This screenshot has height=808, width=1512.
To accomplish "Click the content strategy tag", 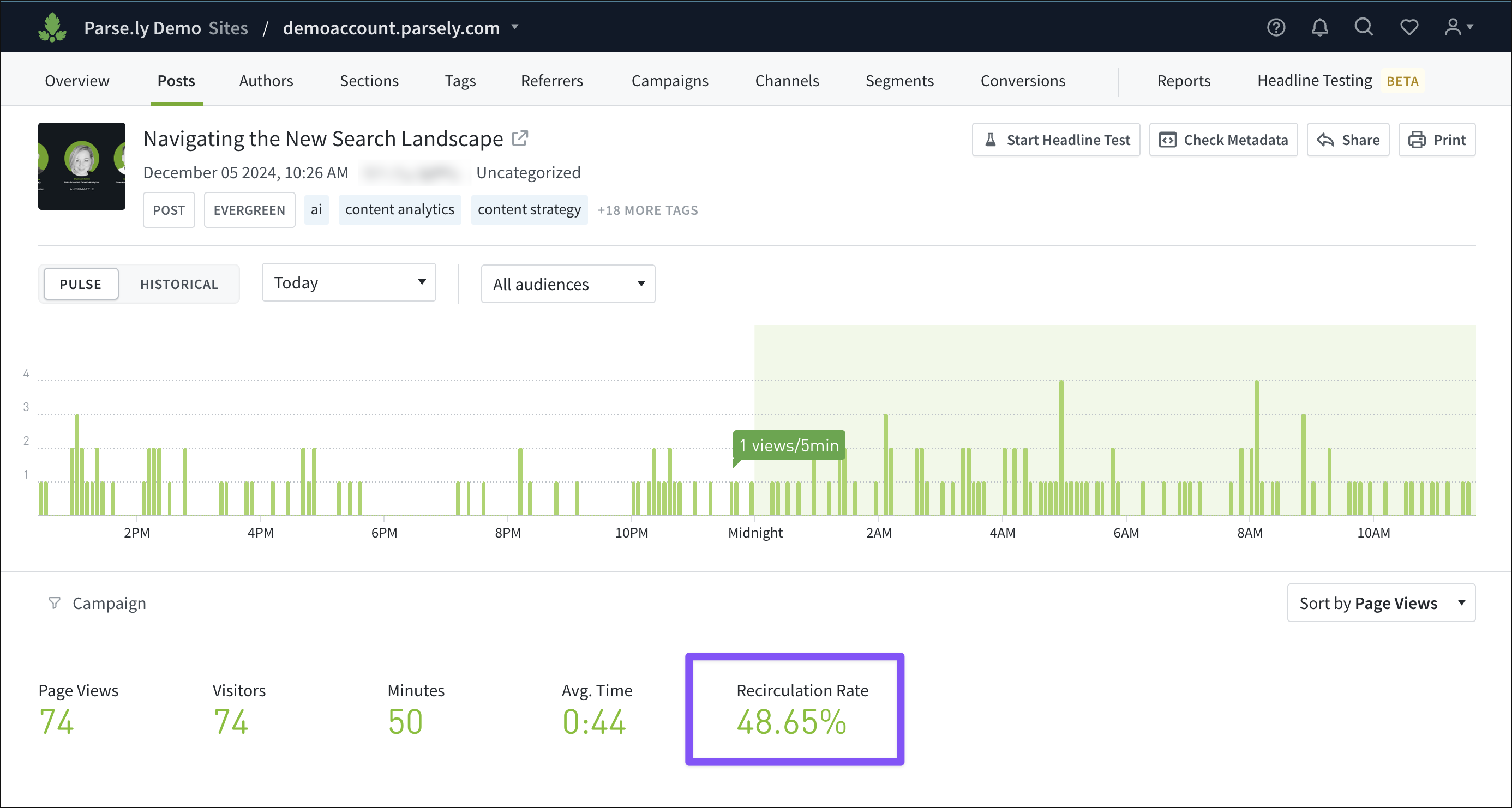I will pyautogui.click(x=529, y=210).
